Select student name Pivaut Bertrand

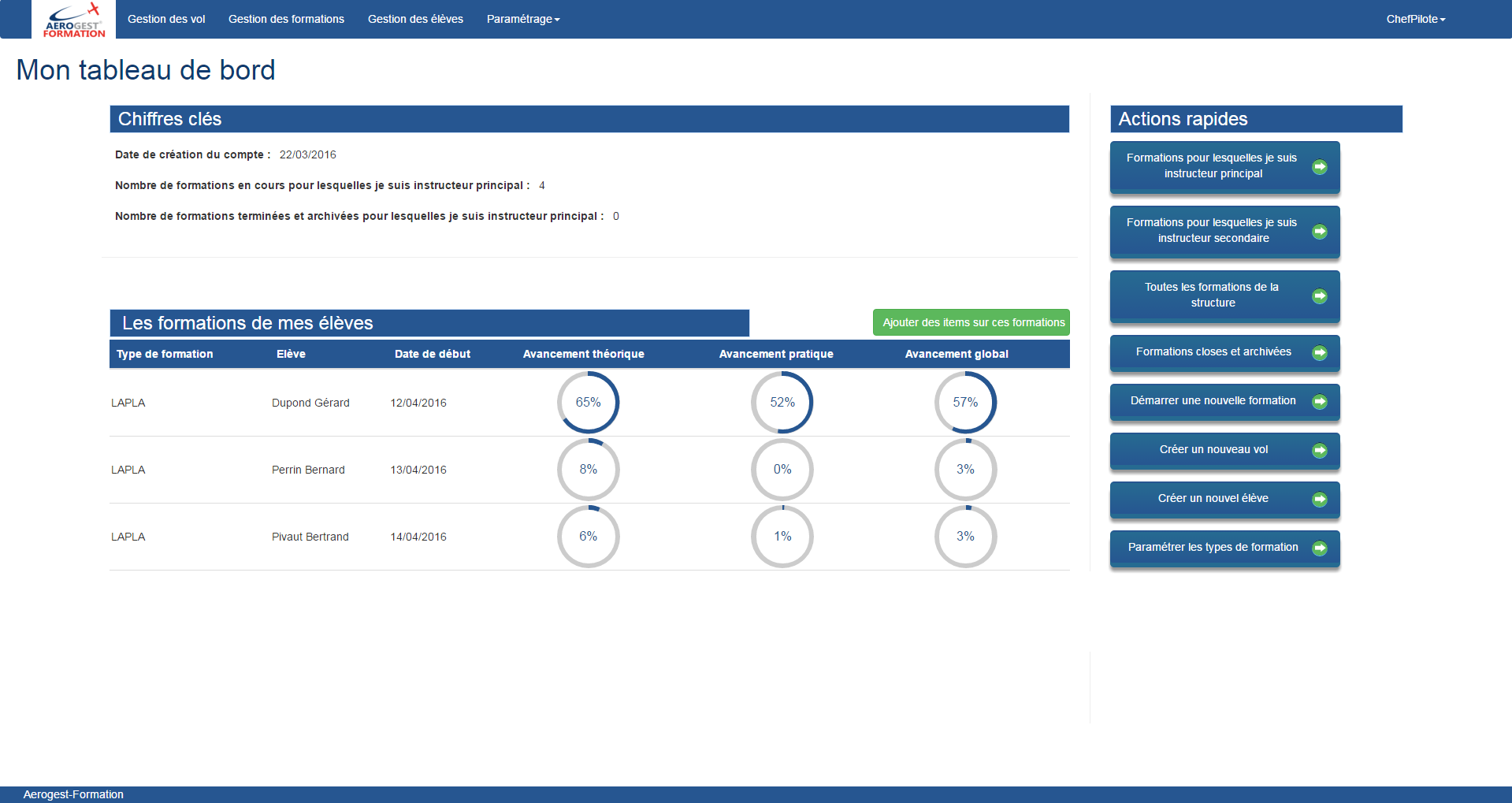pos(310,537)
